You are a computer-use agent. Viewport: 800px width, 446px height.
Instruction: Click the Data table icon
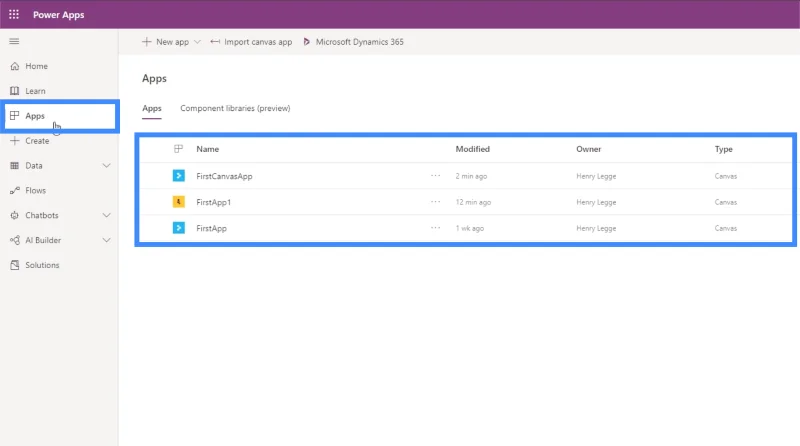coord(15,165)
